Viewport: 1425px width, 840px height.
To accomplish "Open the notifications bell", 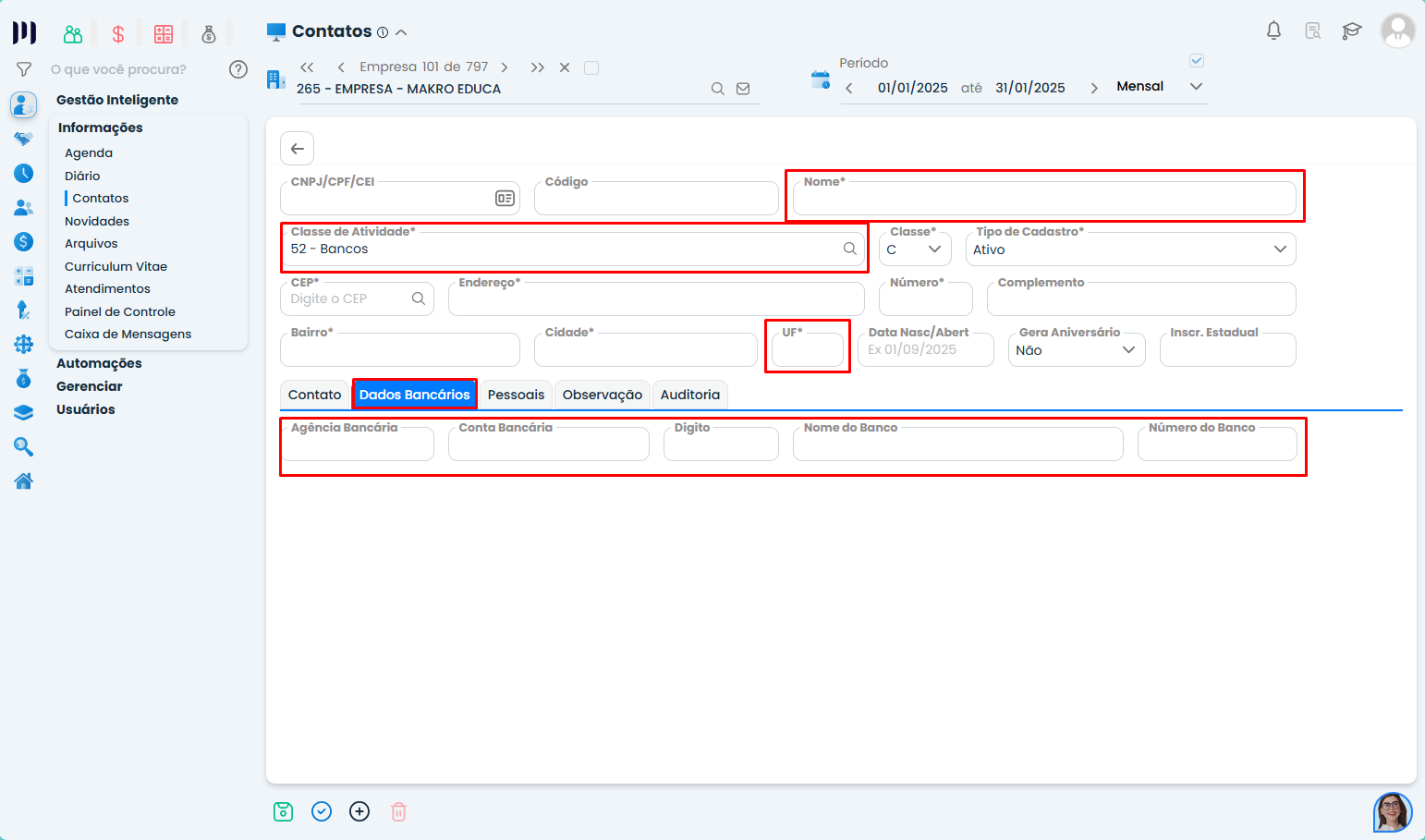I will tap(1273, 30).
